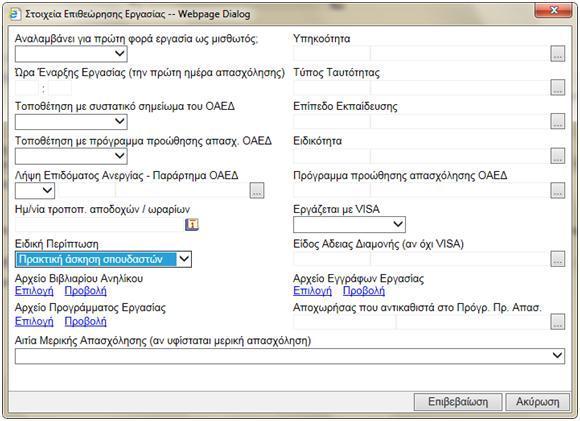Open lookup button for Επίπεδο Εκπαίδευσης

tap(557, 121)
